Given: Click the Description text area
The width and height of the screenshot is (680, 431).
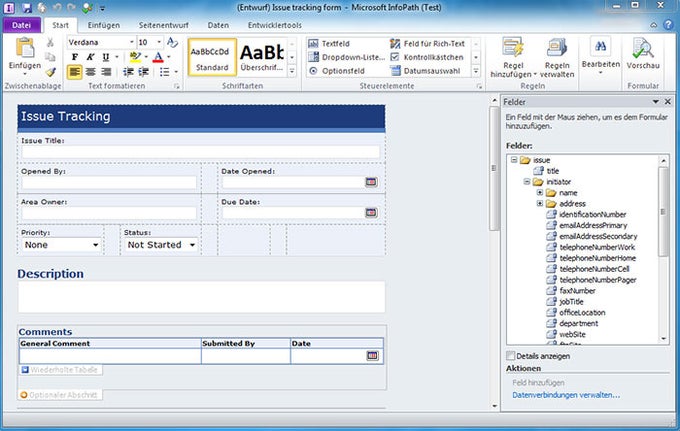Looking at the screenshot, I should [202, 297].
